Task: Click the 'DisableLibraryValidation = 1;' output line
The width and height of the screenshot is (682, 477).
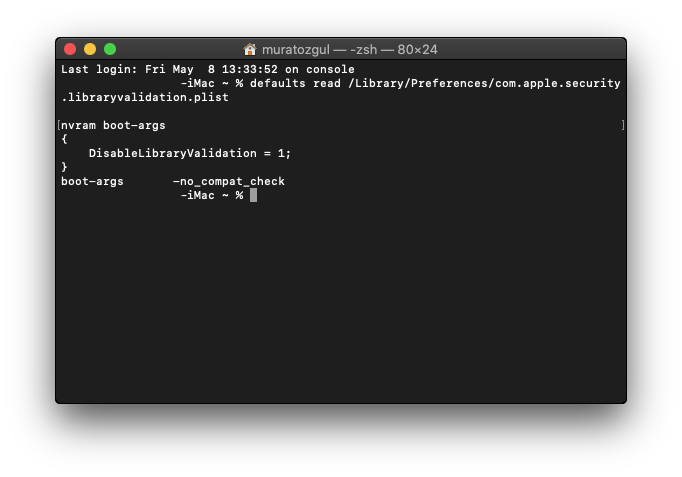Action: tap(190, 154)
